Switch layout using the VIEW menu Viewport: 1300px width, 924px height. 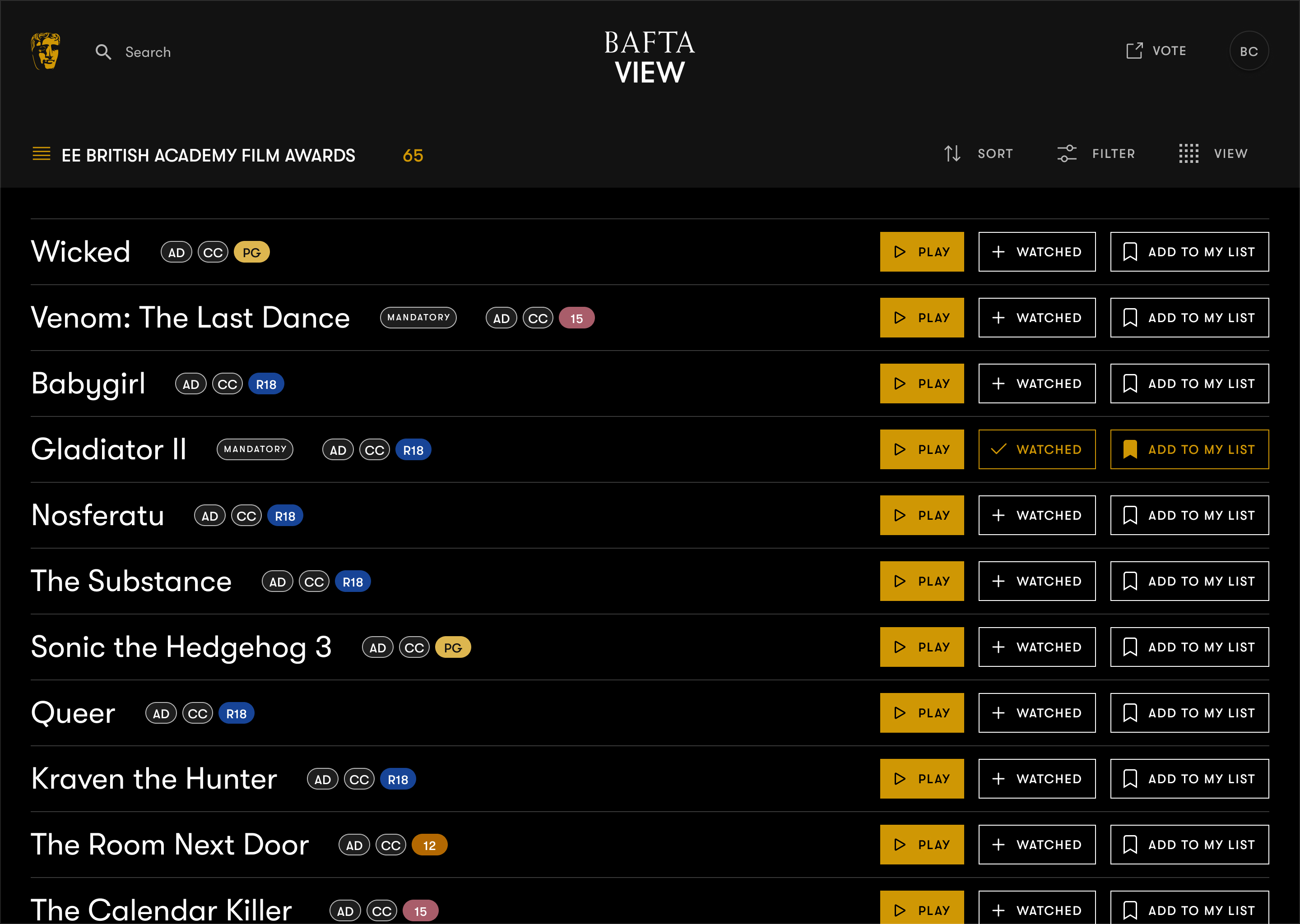tap(1230, 153)
